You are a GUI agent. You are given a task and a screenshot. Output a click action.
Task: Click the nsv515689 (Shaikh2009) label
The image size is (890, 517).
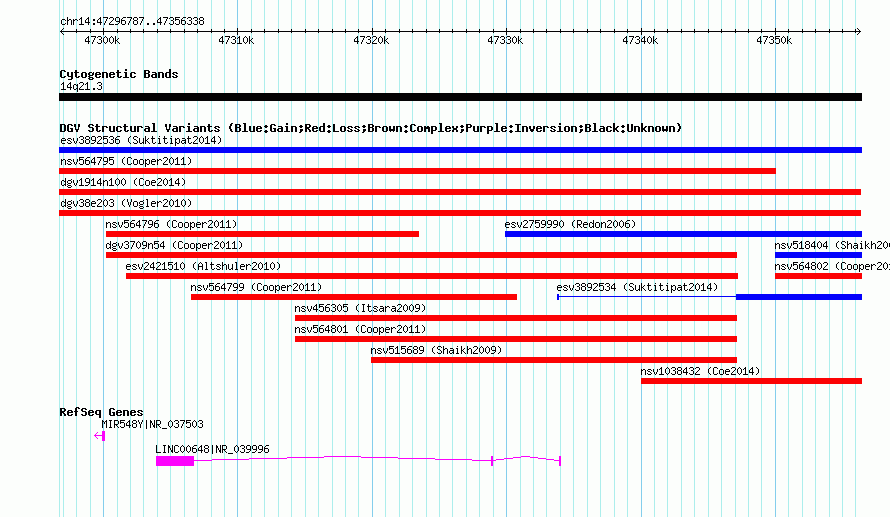tap(436, 350)
